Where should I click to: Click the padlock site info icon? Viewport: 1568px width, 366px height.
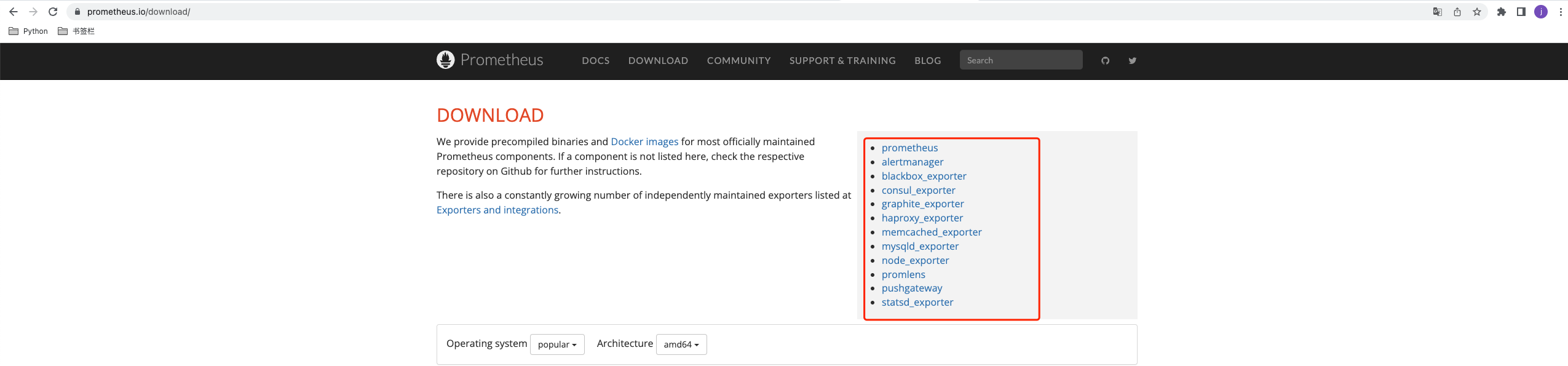77,12
